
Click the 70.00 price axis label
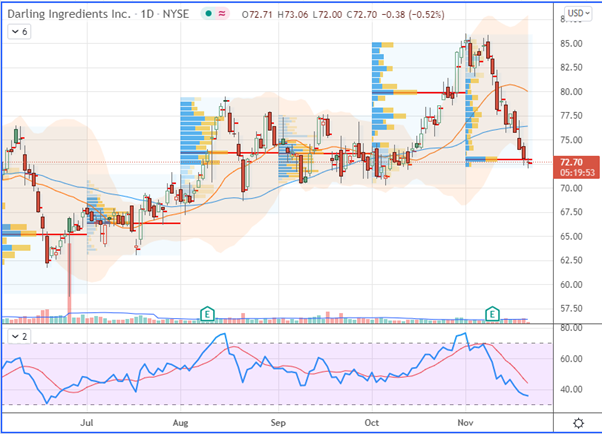tap(571, 188)
